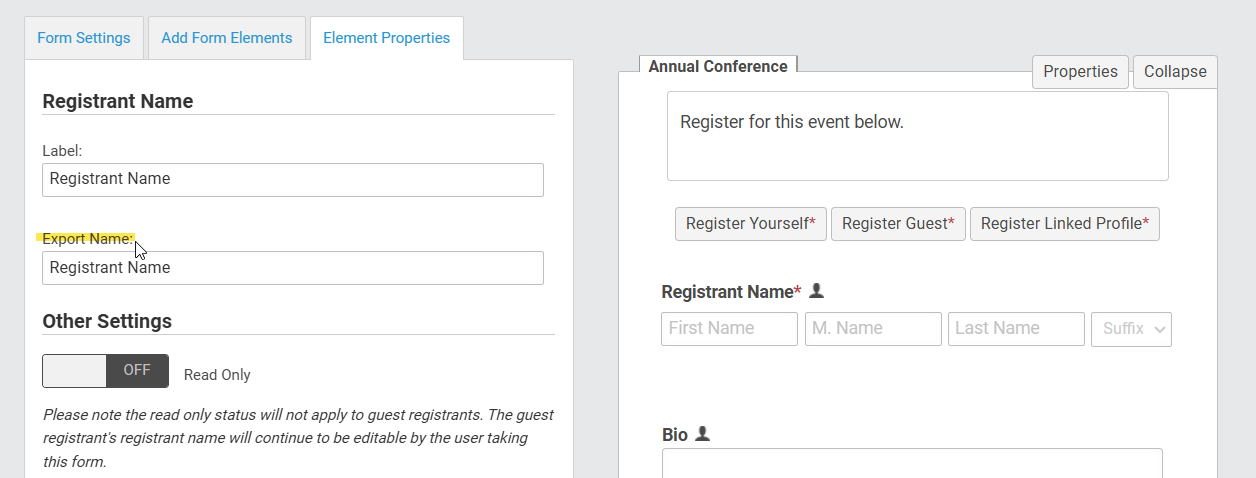The width and height of the screenshot is (1256, 478).
Task: Open Properties for Annual Conference
Action: click(1080, 72)
